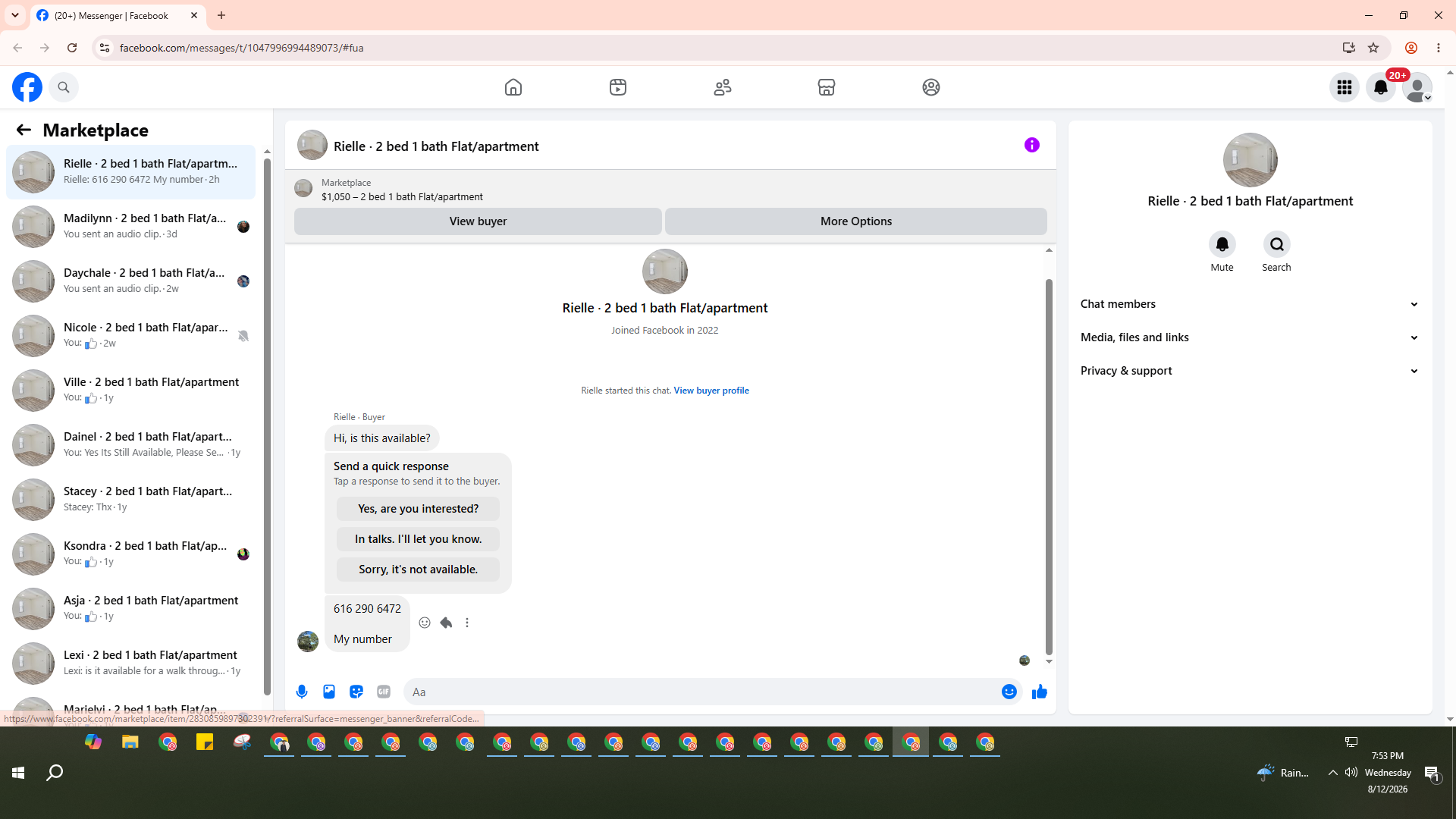Open the emoji picker in the composer

pyautogui.click(x=1009, y=692)
